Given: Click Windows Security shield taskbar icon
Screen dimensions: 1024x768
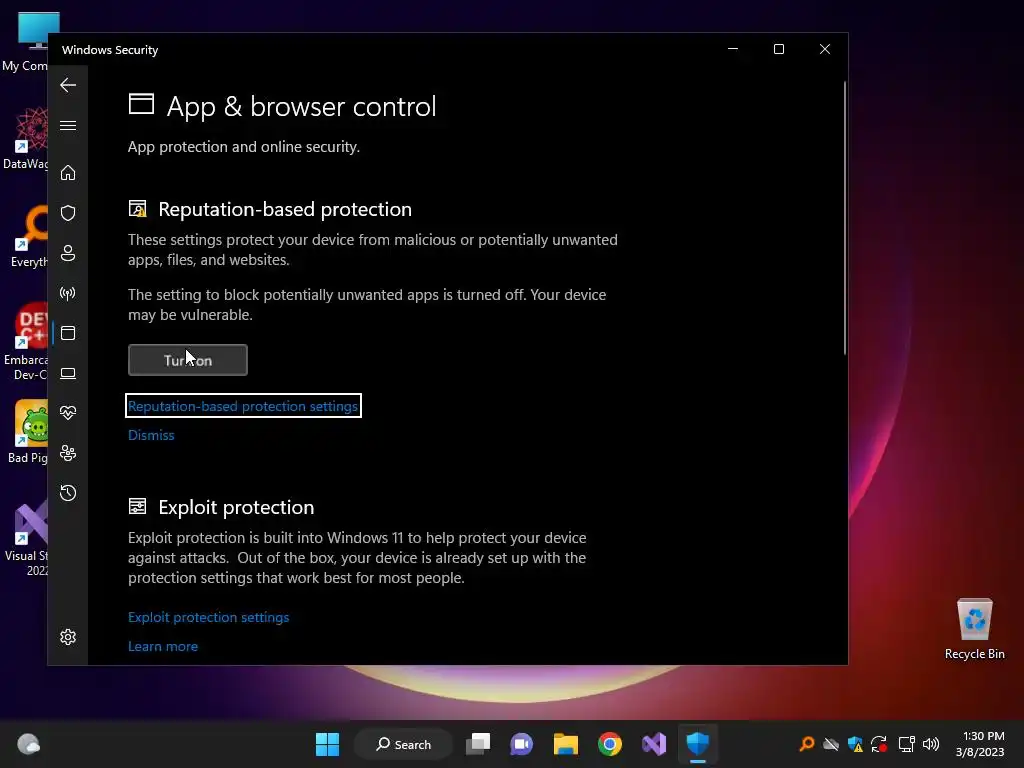Looking at the screenshot, I should click(x=697, y=744).
